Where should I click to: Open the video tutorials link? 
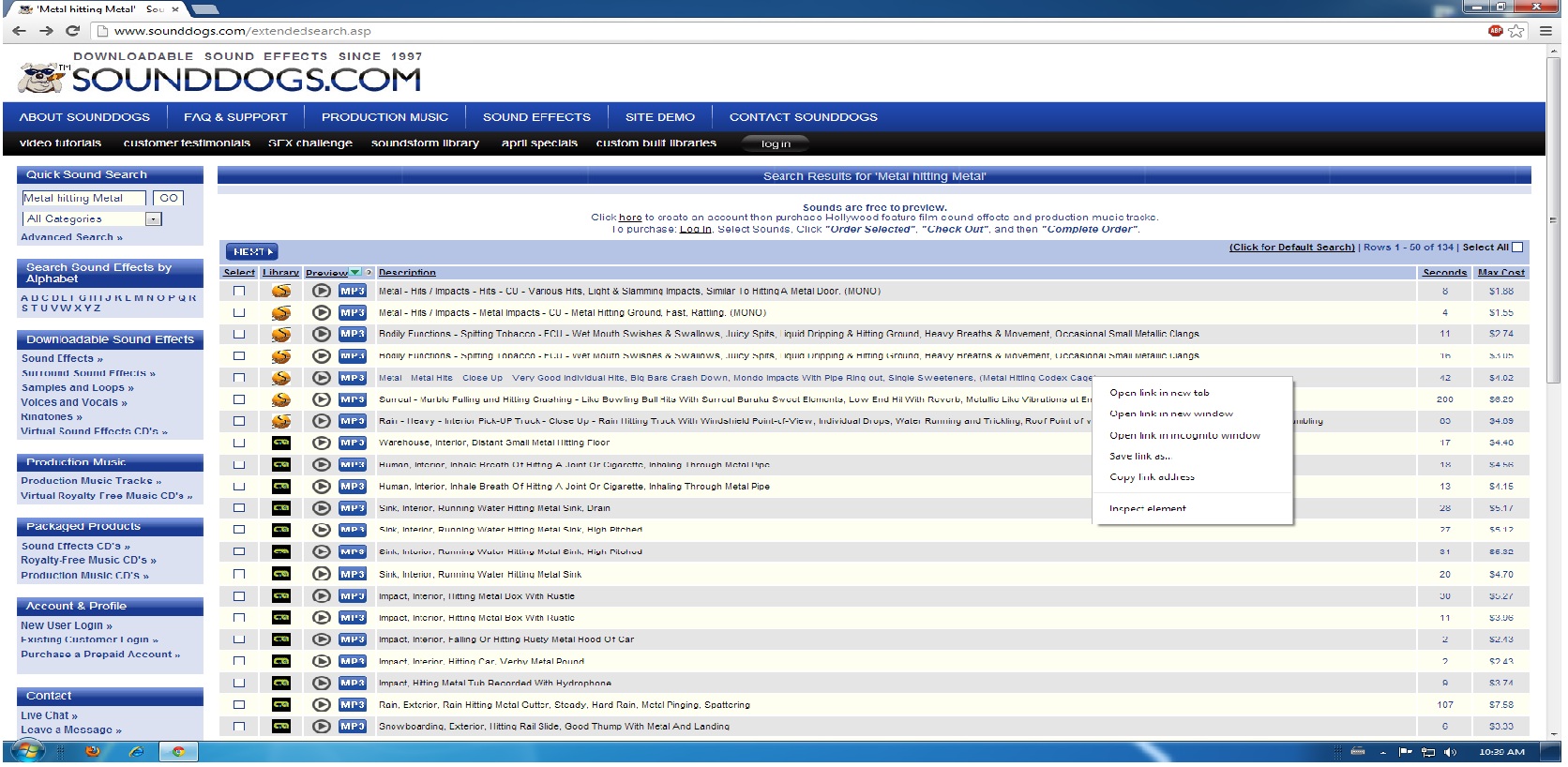pyautogui.click(x=60, y=143)
